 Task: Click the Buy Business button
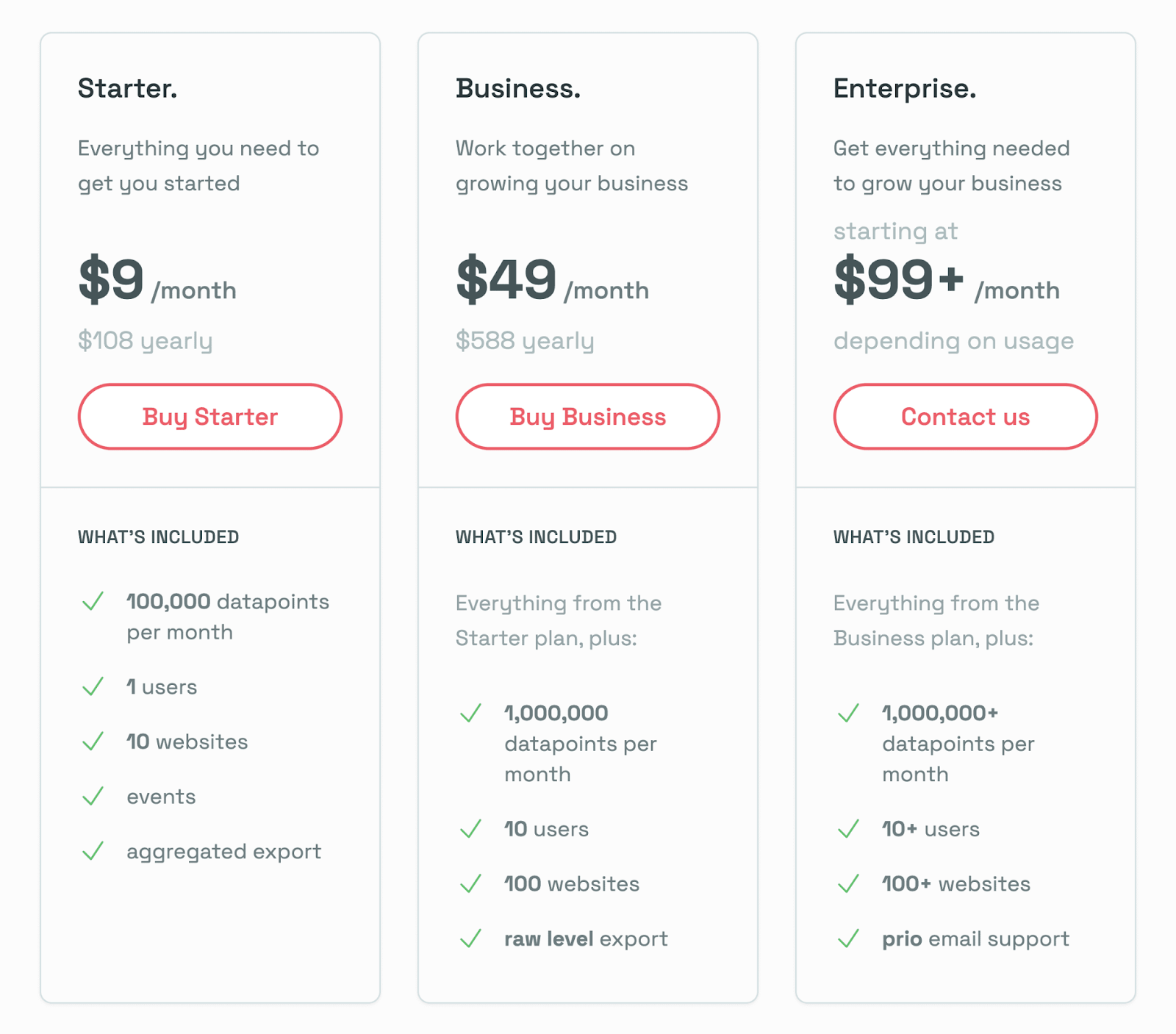click(x=587, y=417)
